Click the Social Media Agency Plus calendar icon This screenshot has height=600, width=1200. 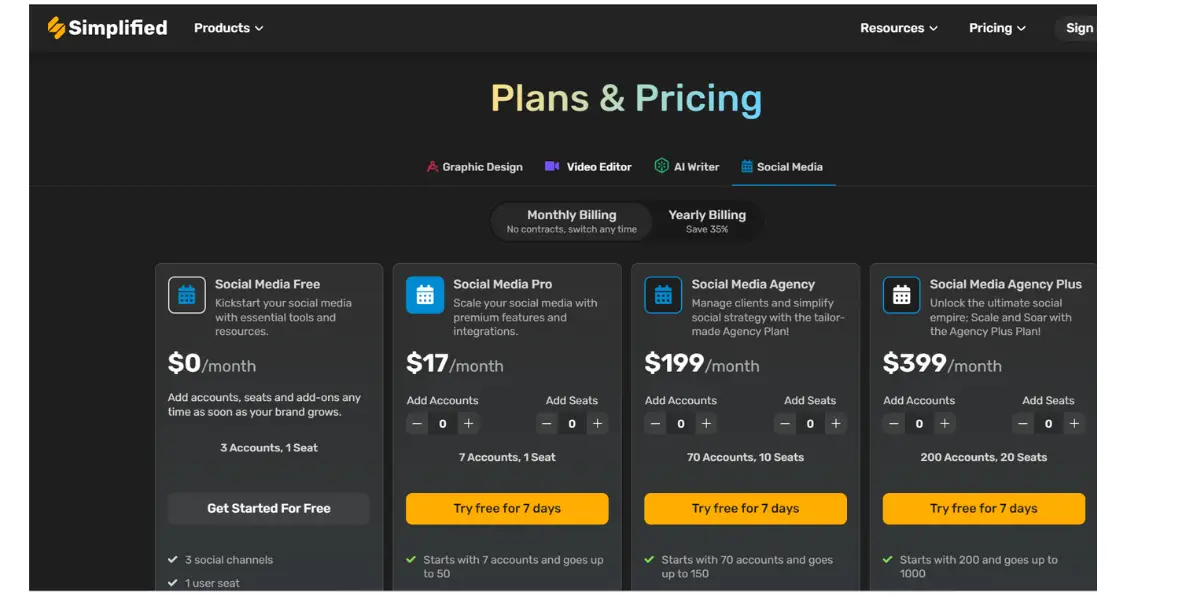pyautogui.click(x=901, y=295)
